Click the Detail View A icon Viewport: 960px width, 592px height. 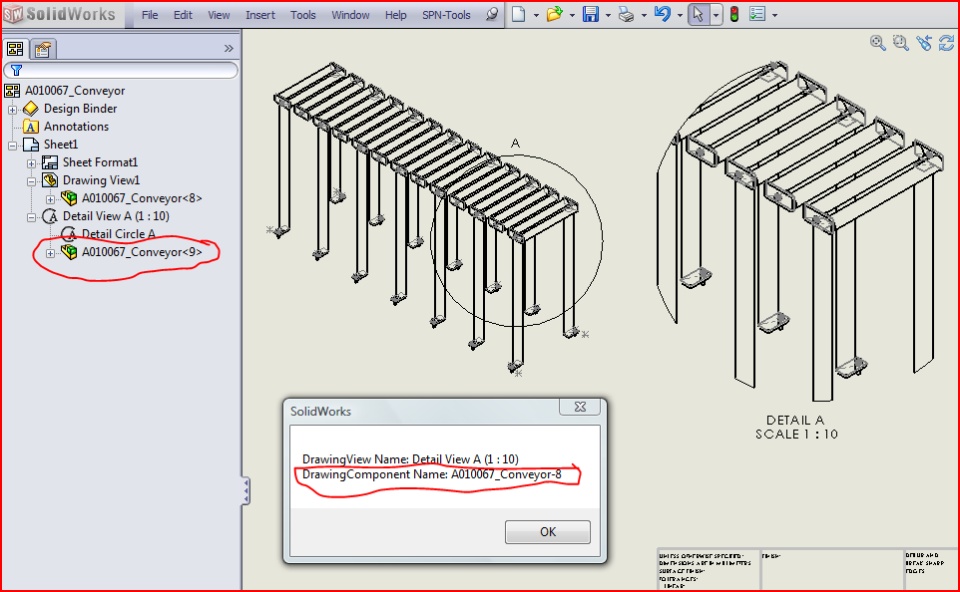(50, 216)
